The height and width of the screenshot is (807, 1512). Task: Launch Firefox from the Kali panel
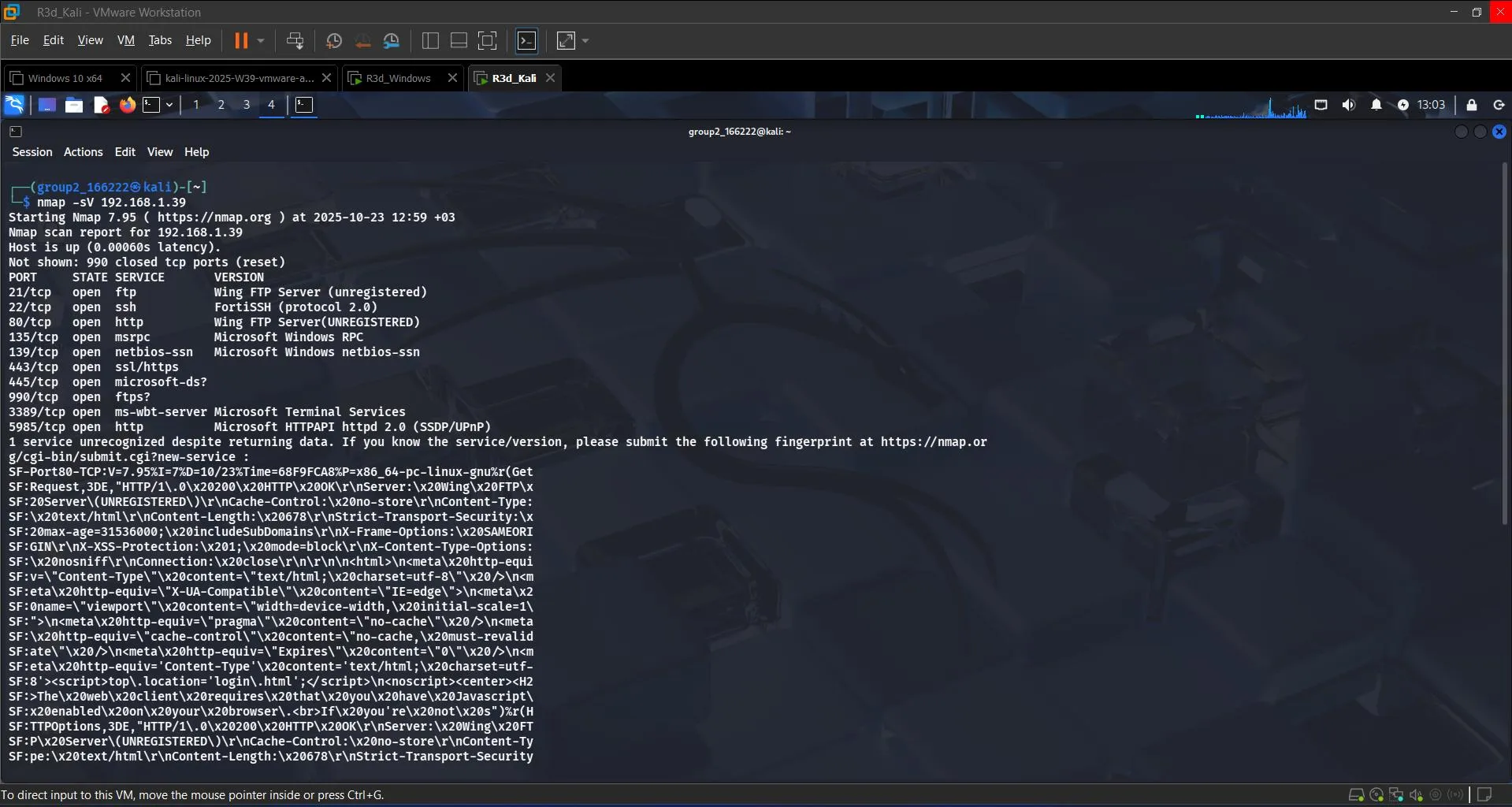pos(127,105)
